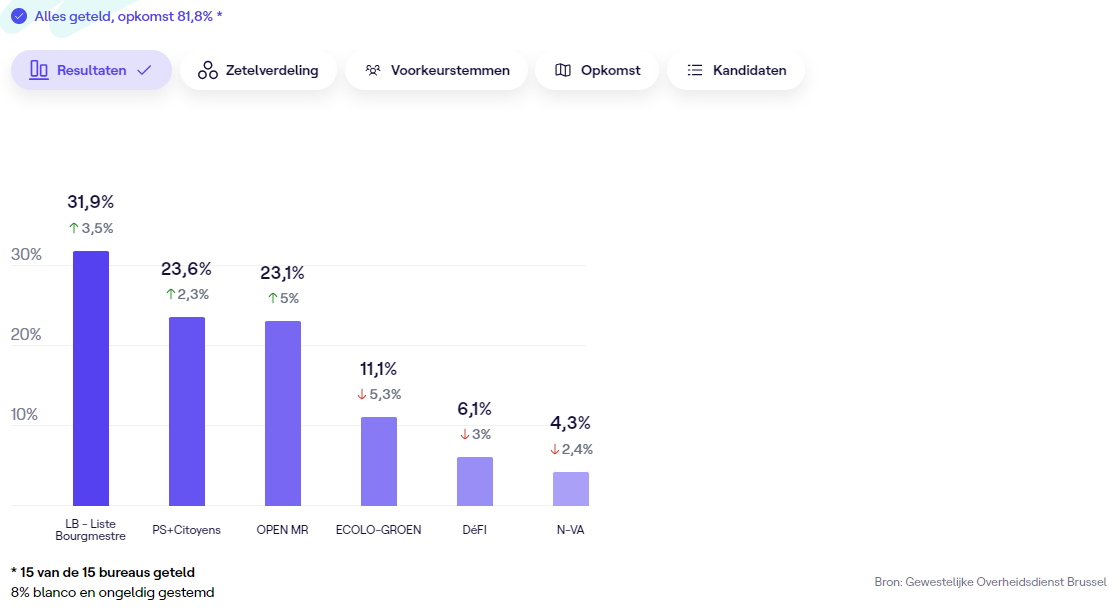Click the red down arrow above ECOLO-GROEN
Viewport: 1120px width, 611px height.
362,394
